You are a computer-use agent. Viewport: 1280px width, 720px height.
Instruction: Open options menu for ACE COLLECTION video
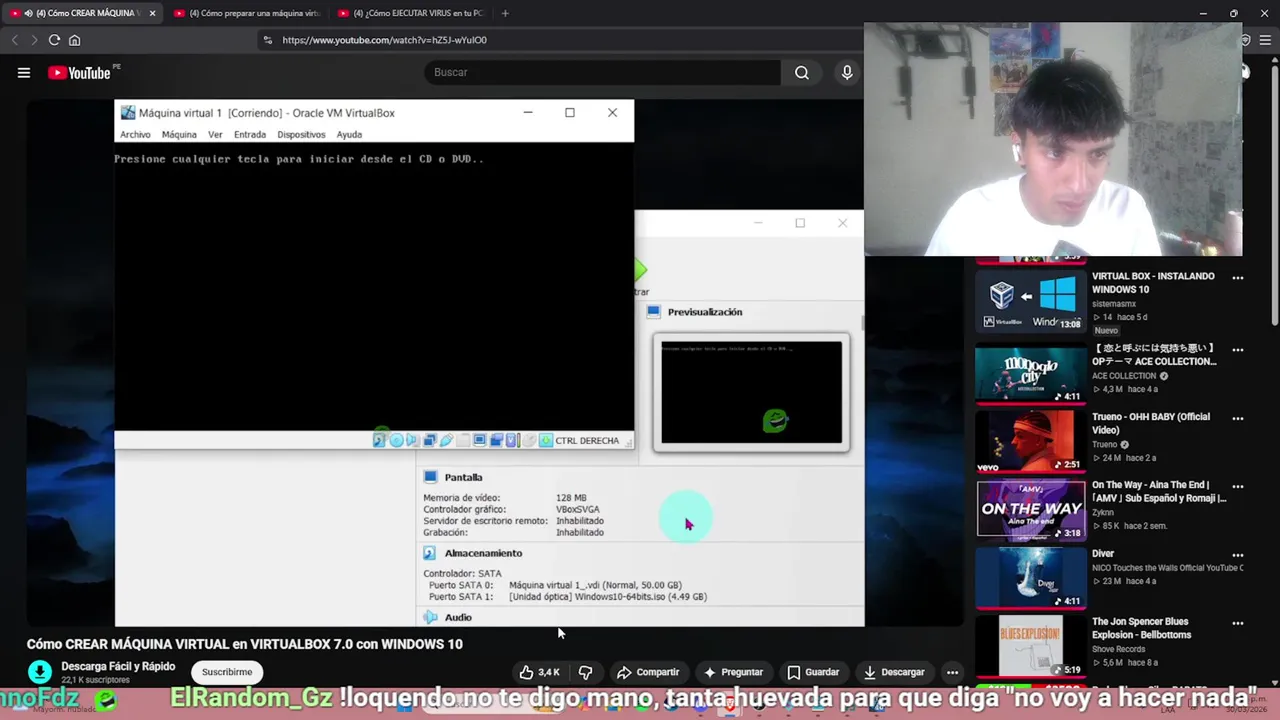pyautogui.click(x=1238, y=350)
